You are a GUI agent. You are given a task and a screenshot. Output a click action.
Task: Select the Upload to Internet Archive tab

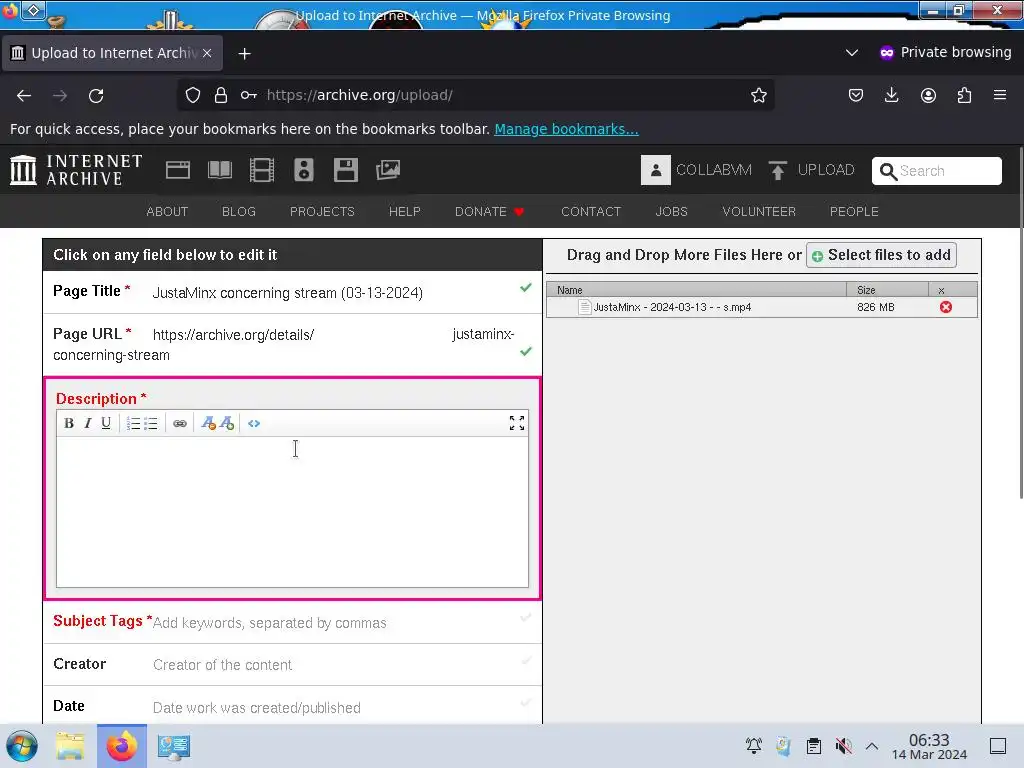click(112, 53)
